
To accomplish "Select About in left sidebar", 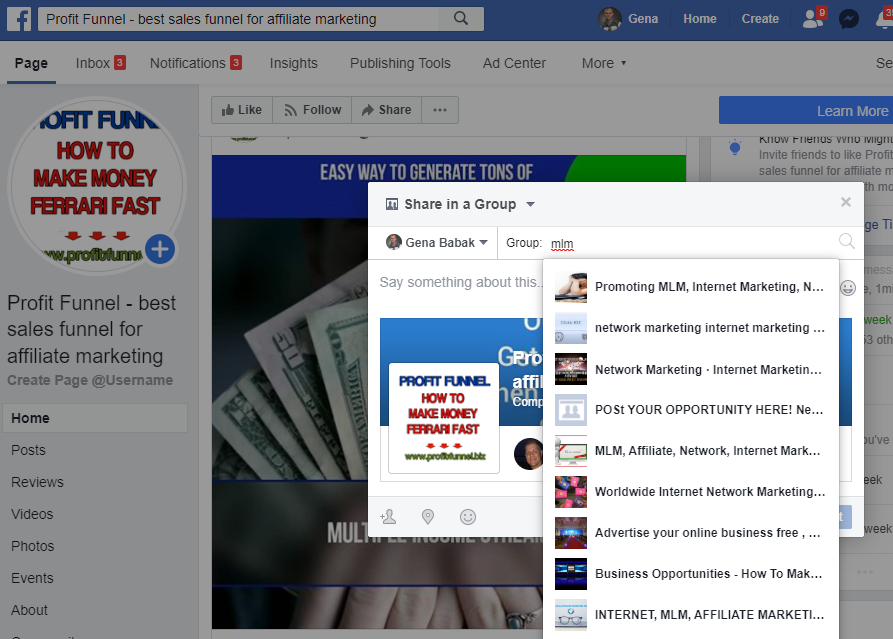I will (29, 609).
